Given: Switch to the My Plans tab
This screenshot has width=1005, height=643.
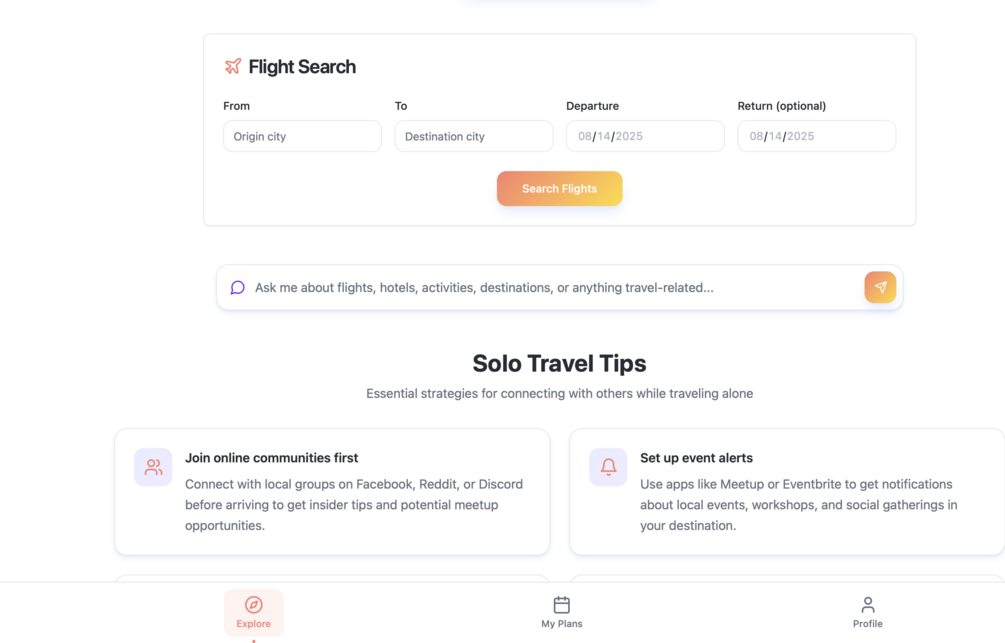Looking at the screenshot, I should pos(562,613).
